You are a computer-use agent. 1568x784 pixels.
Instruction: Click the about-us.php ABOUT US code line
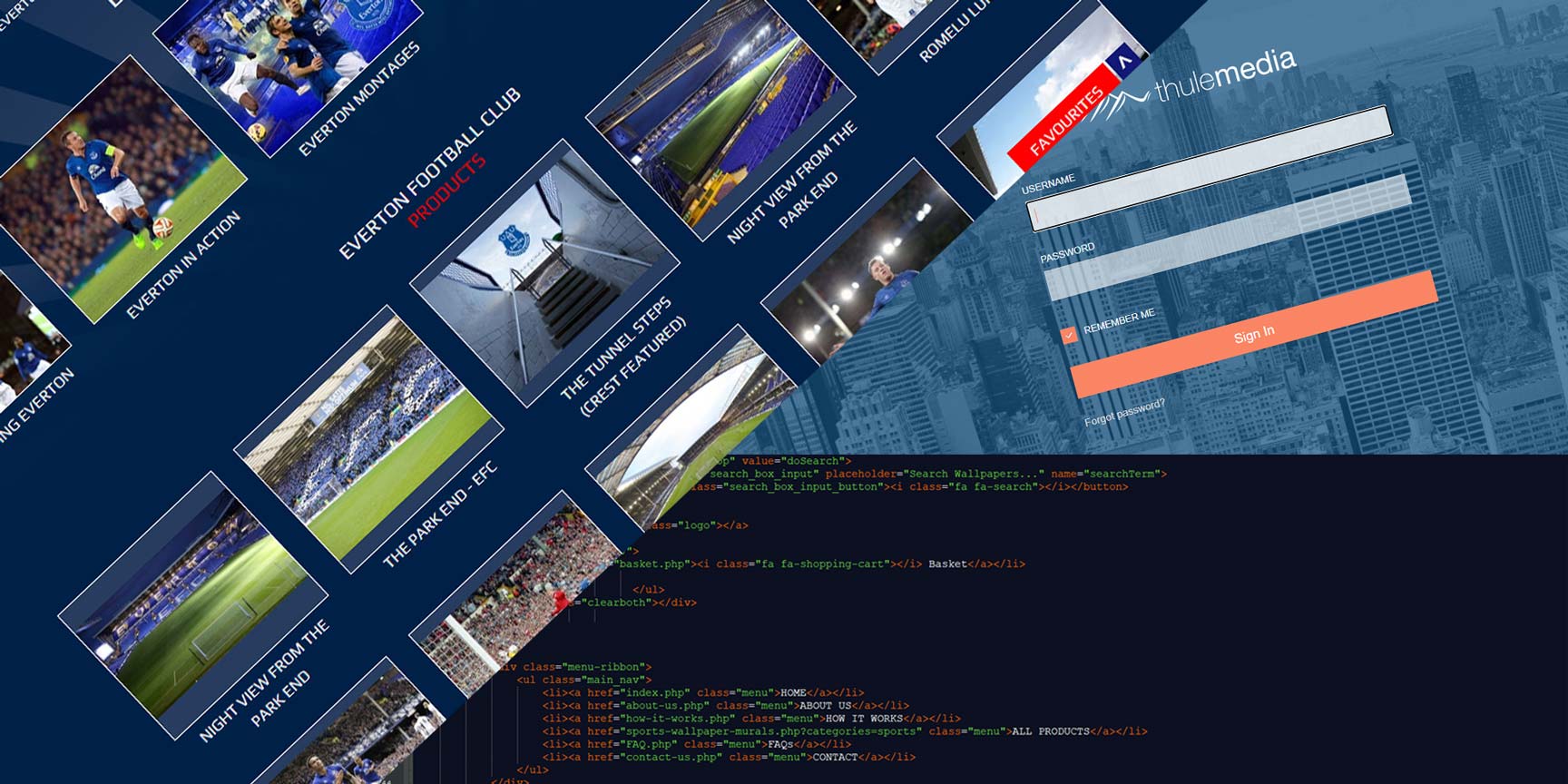tap(726, 705)
